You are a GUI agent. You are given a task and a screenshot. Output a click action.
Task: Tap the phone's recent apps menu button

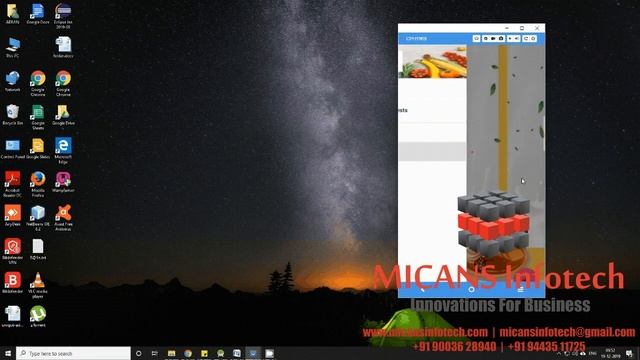coord(520,289)
